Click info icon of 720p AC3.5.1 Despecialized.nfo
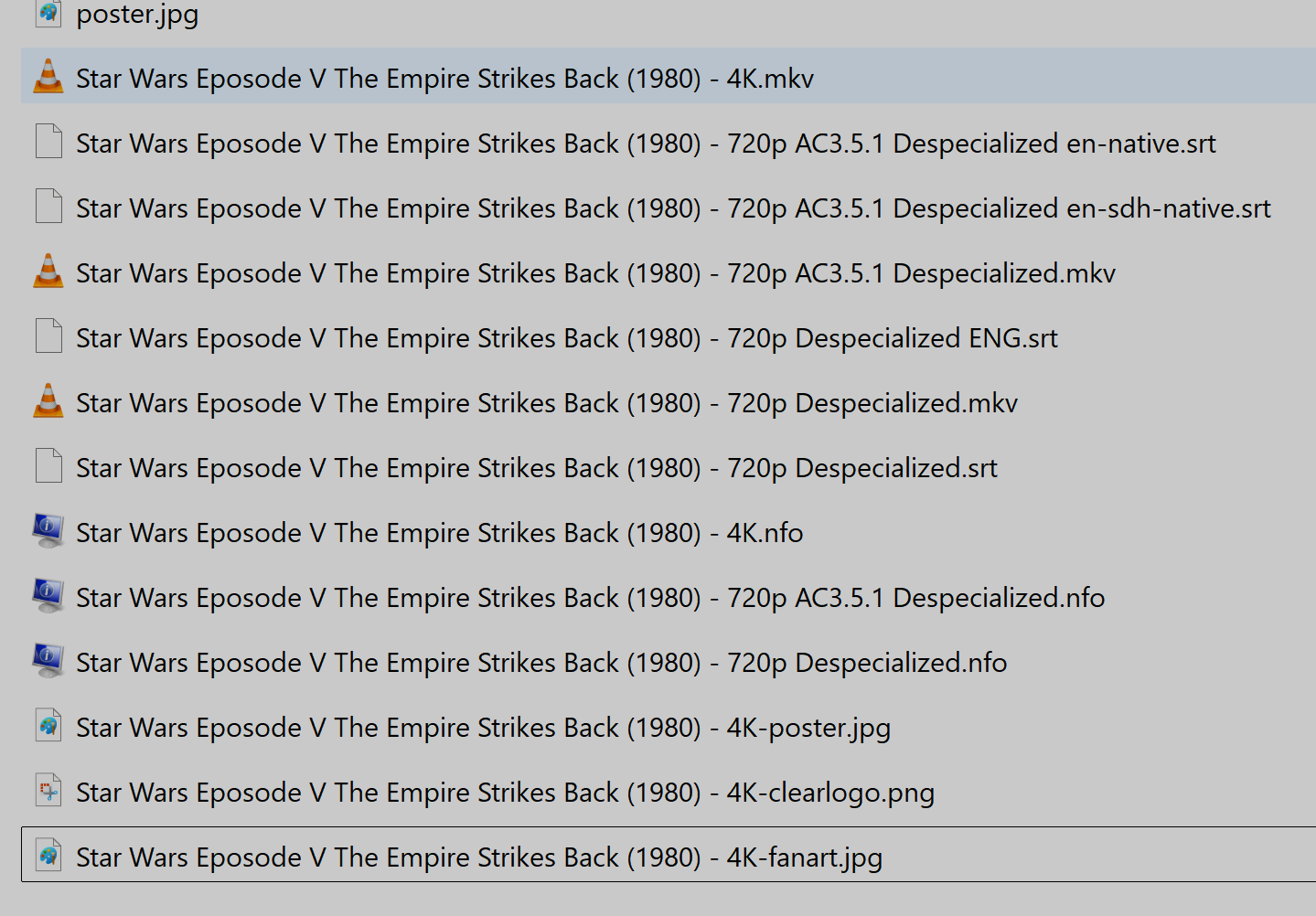The height and width of the screenshot is (916, 1316). point(48,596)
